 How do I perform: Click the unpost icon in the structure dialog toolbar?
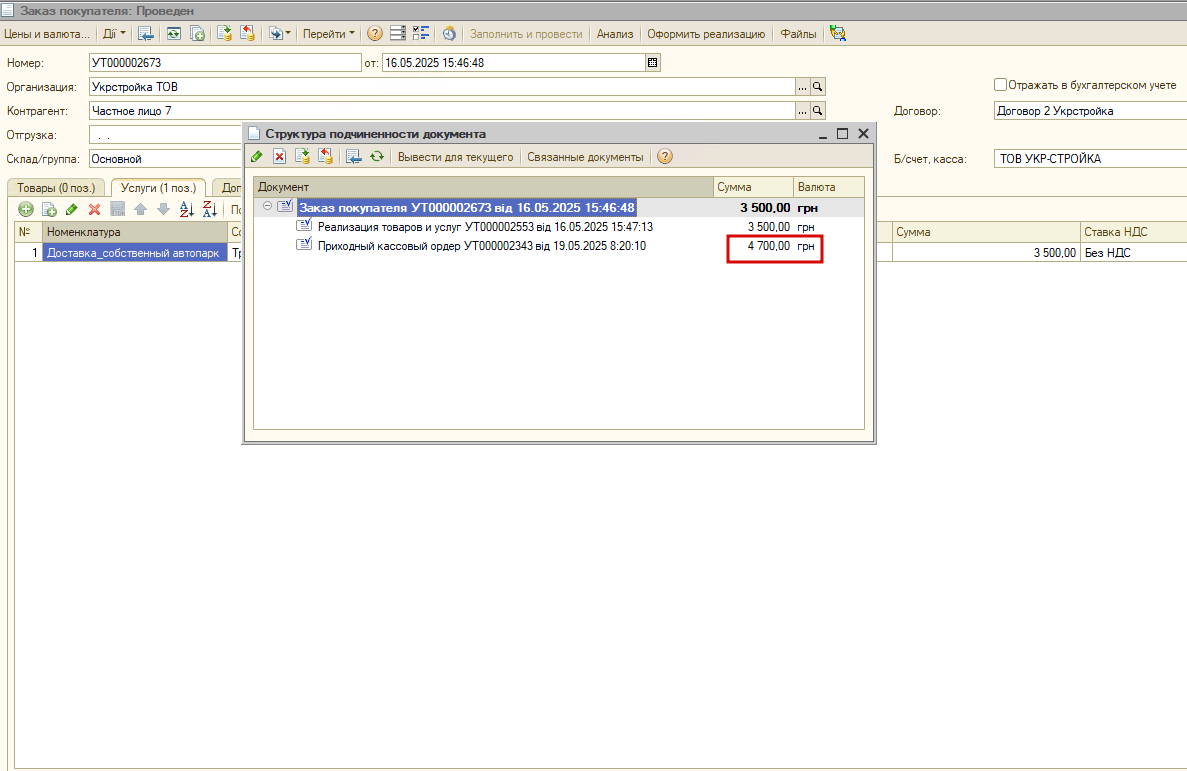326,157
